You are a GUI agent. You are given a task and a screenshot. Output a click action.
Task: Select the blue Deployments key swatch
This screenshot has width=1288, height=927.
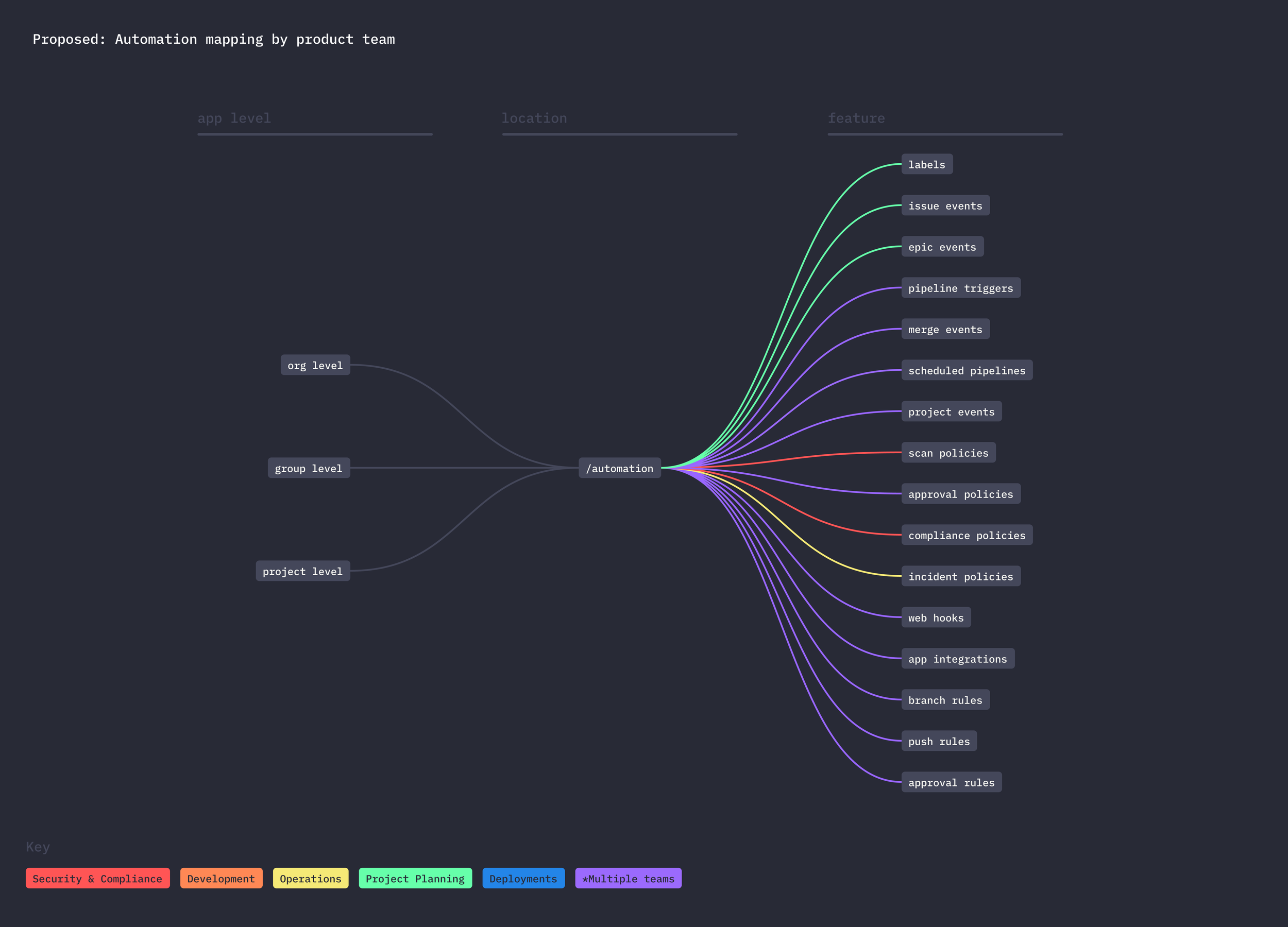(523, 878)
